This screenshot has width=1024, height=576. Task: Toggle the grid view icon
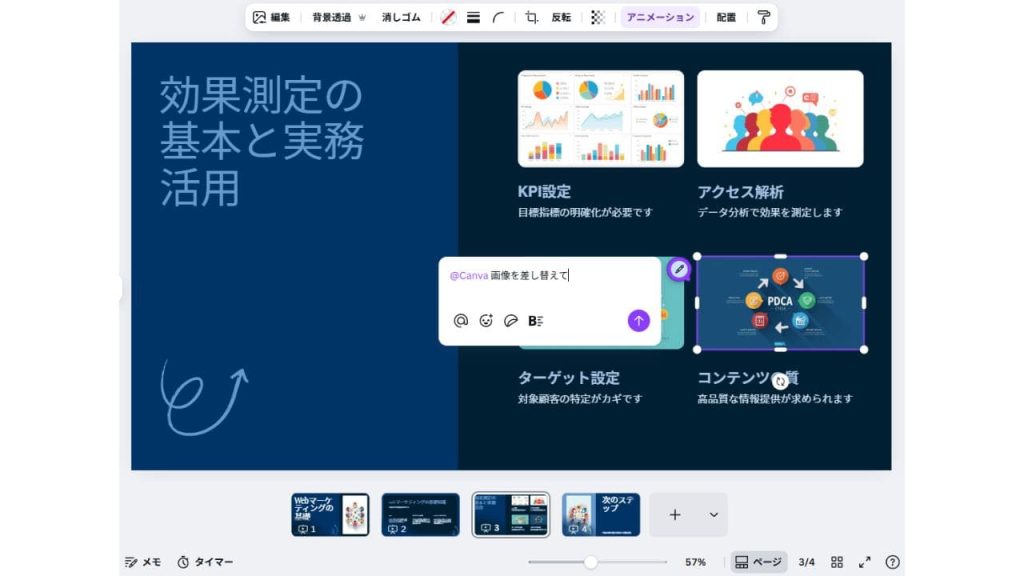point(837,562)
